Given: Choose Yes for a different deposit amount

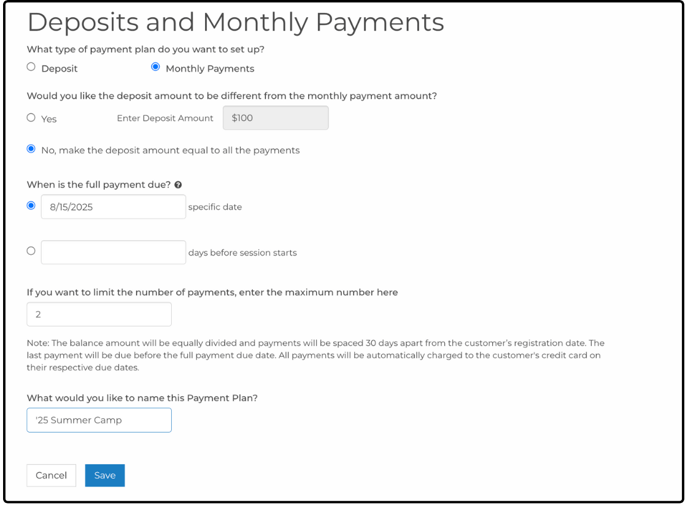Looking at the screenshot, I should [31, 118].
